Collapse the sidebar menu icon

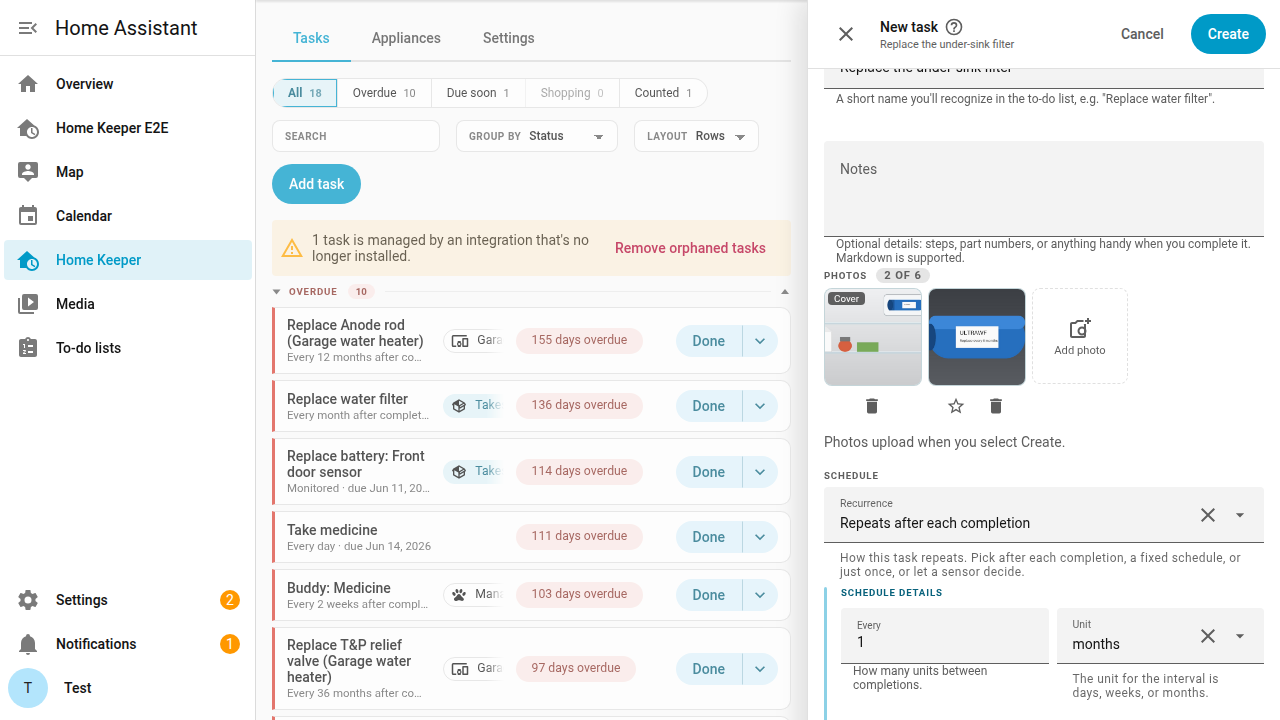[28, 28]
